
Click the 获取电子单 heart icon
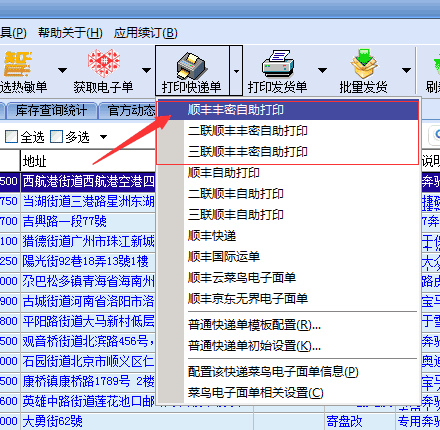[104, 63]
